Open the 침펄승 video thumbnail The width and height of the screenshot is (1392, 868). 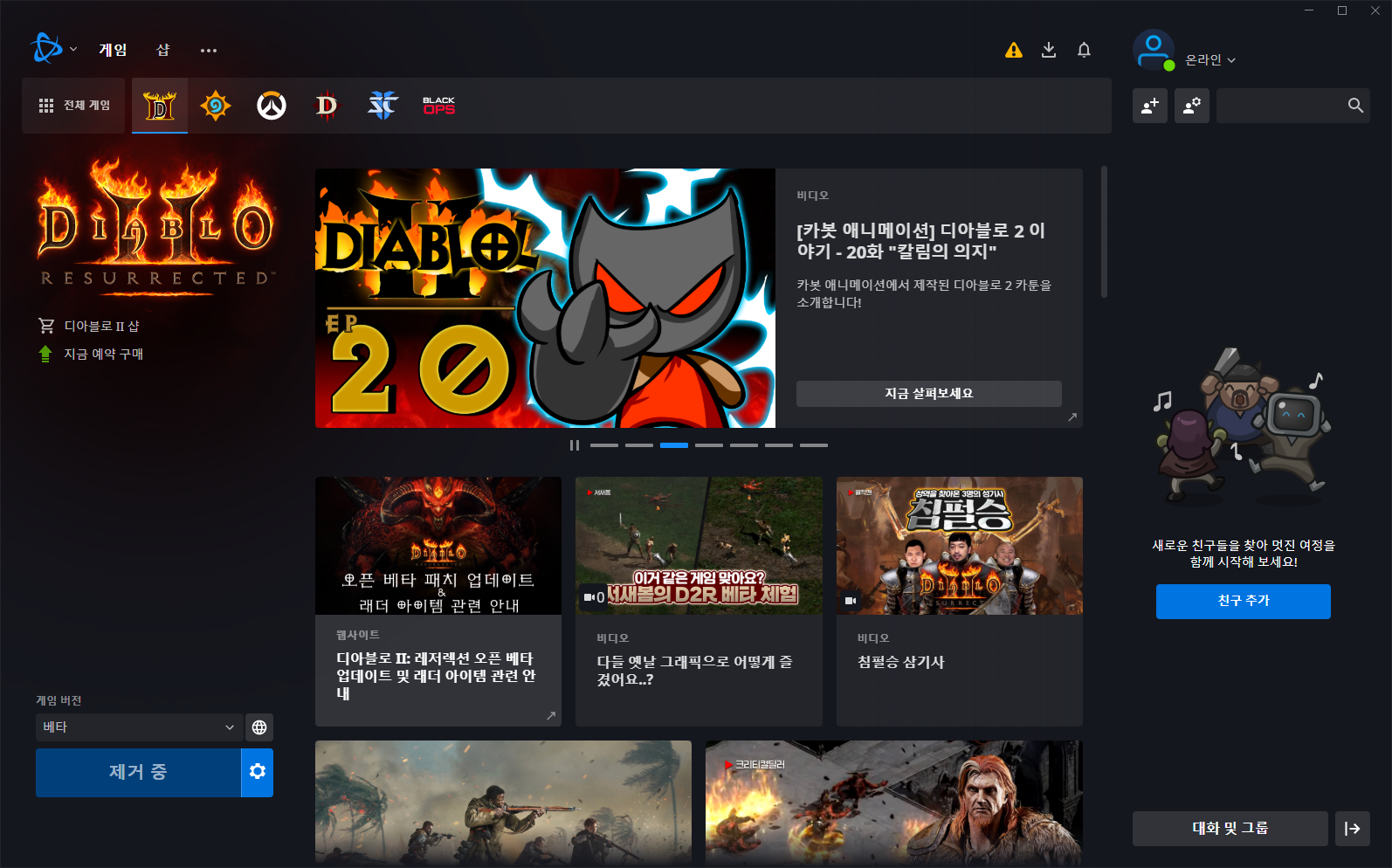point(960,546)
